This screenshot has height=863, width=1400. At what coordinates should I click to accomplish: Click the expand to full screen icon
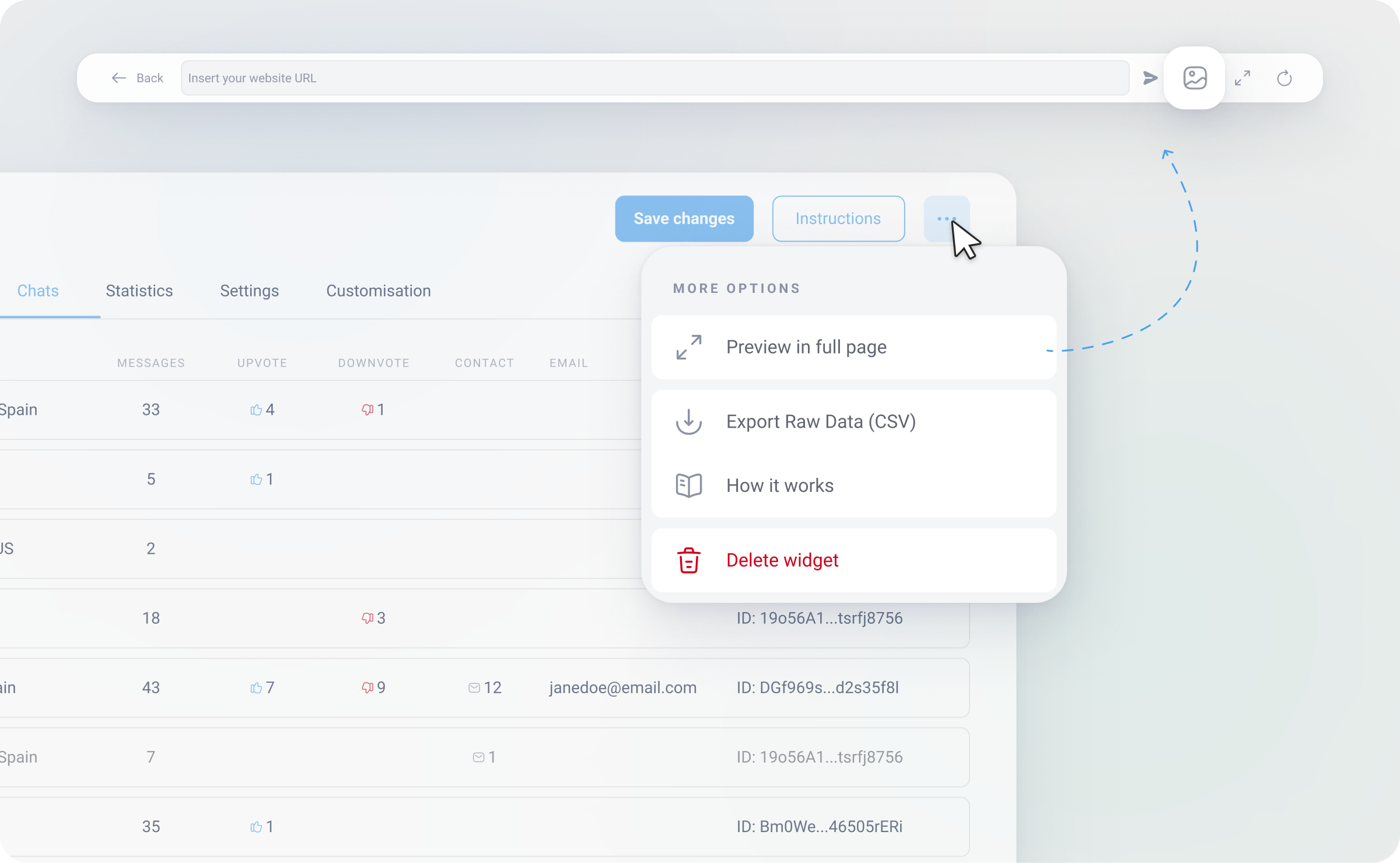coord(1244,78)
